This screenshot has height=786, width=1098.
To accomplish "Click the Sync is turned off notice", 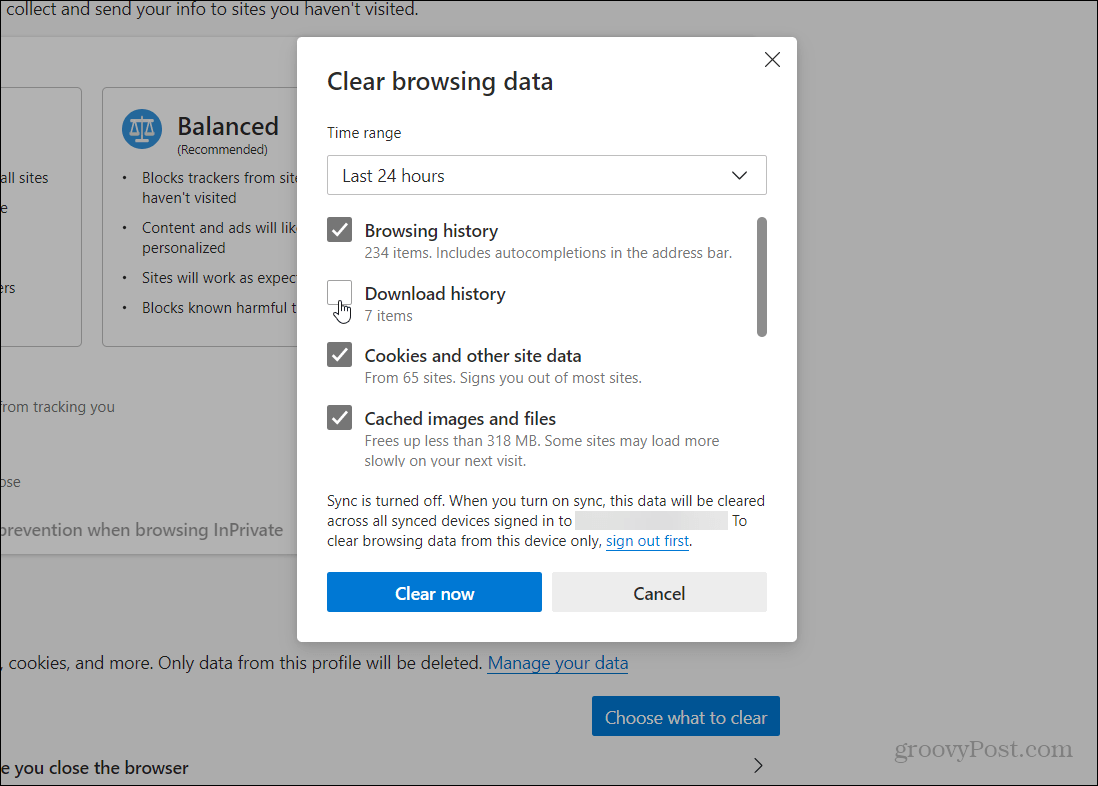I will click(546, 520).
